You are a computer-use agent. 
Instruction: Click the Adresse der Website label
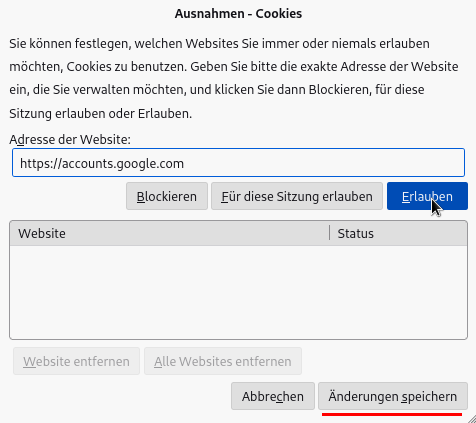click(x=70, y=139)
